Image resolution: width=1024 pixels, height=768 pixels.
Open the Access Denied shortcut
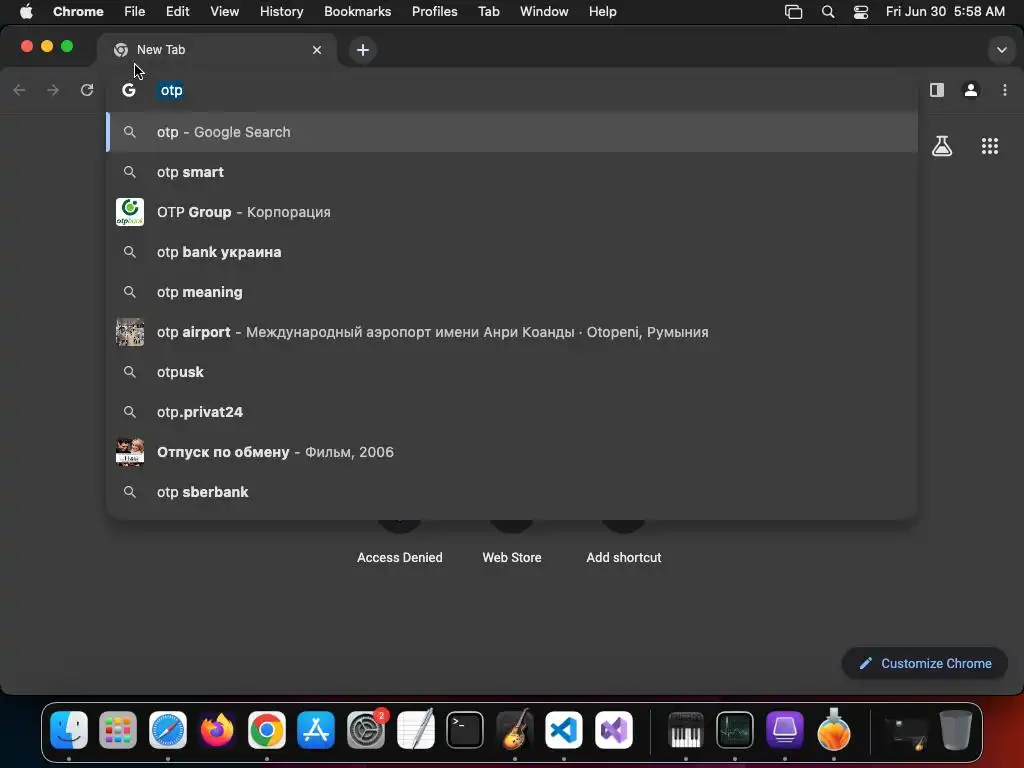(x=400, y=557)
